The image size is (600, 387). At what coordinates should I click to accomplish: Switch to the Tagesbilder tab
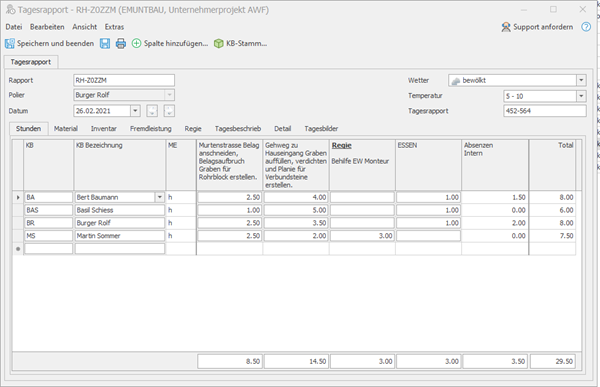321,129
